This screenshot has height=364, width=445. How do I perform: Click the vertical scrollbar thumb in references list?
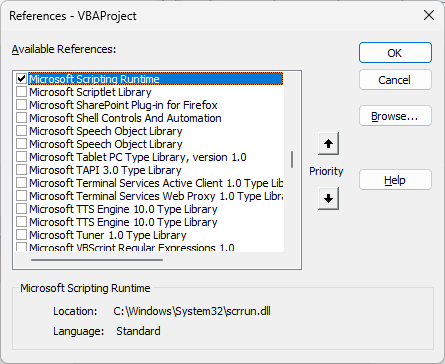(292, 159)
